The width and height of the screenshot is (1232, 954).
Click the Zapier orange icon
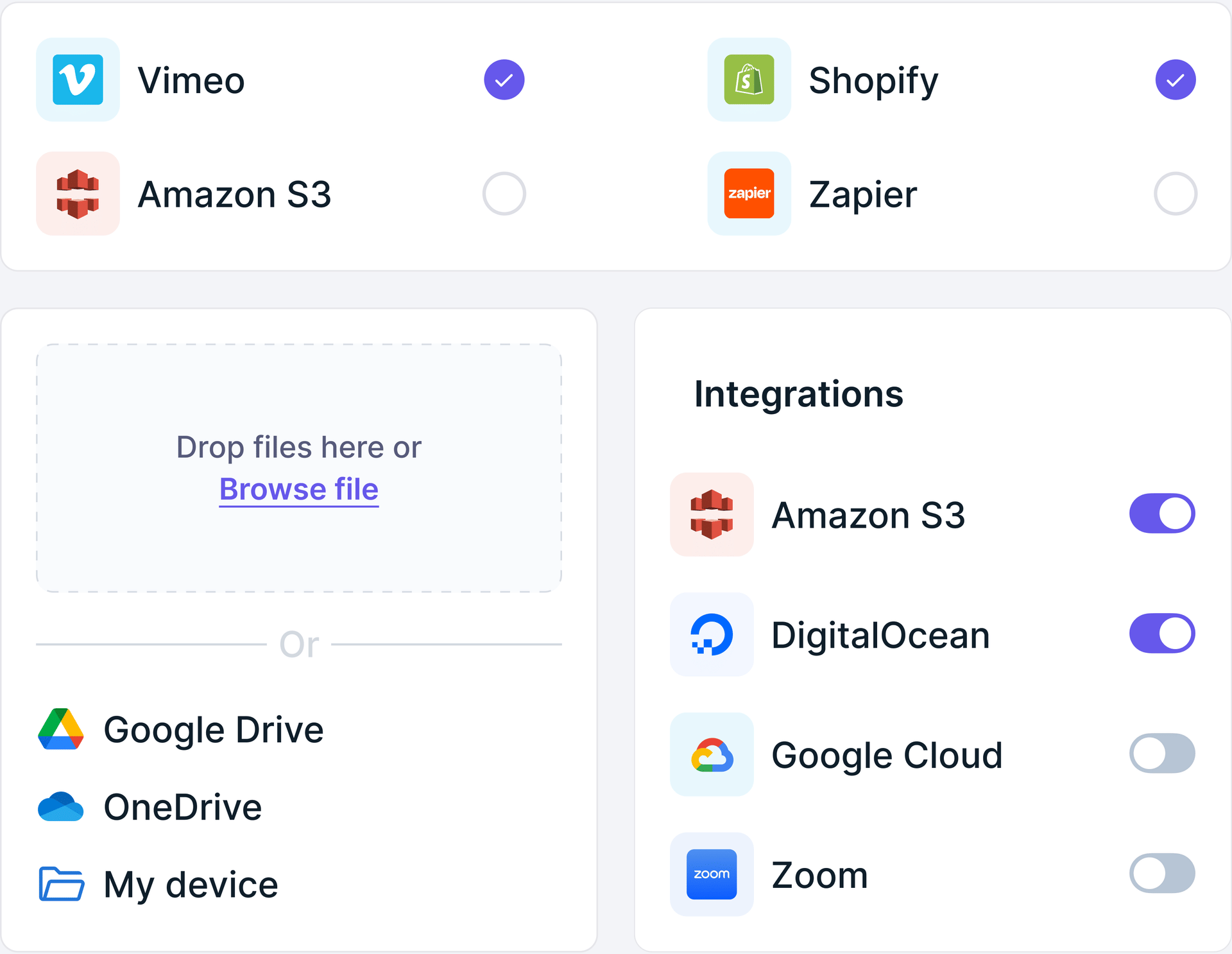click(749, 193)
